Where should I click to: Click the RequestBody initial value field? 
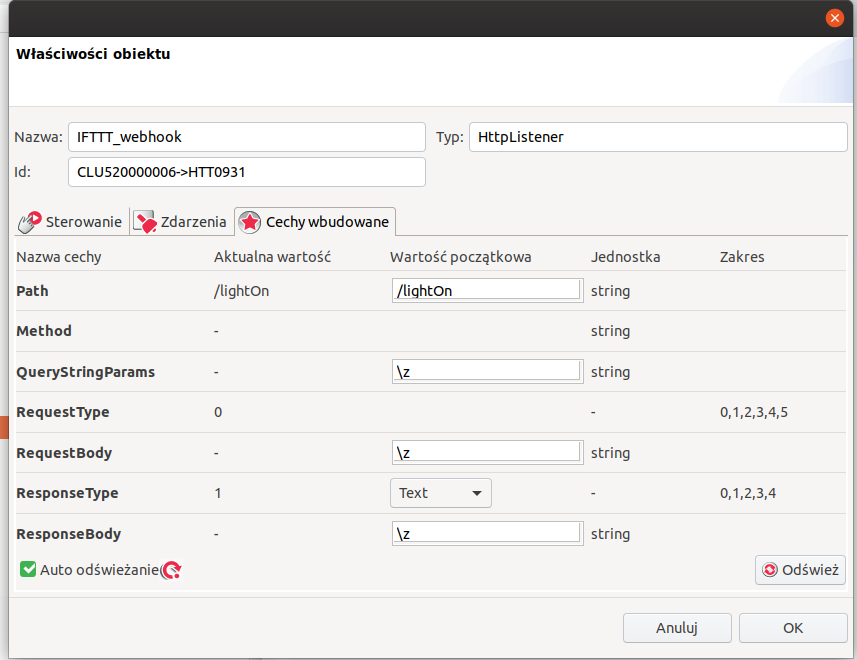486,453
